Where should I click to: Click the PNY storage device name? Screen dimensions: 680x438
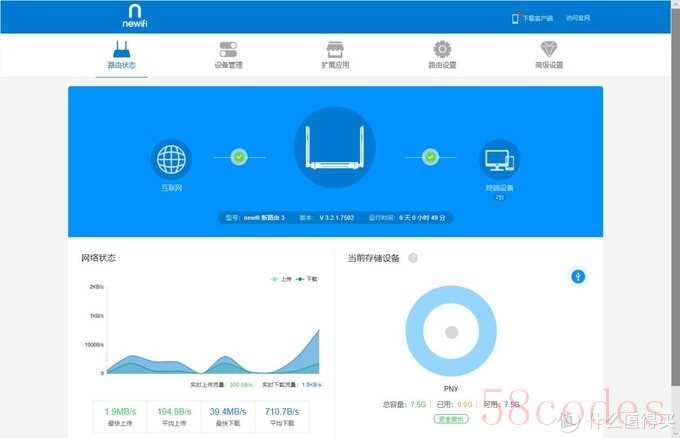451,389
